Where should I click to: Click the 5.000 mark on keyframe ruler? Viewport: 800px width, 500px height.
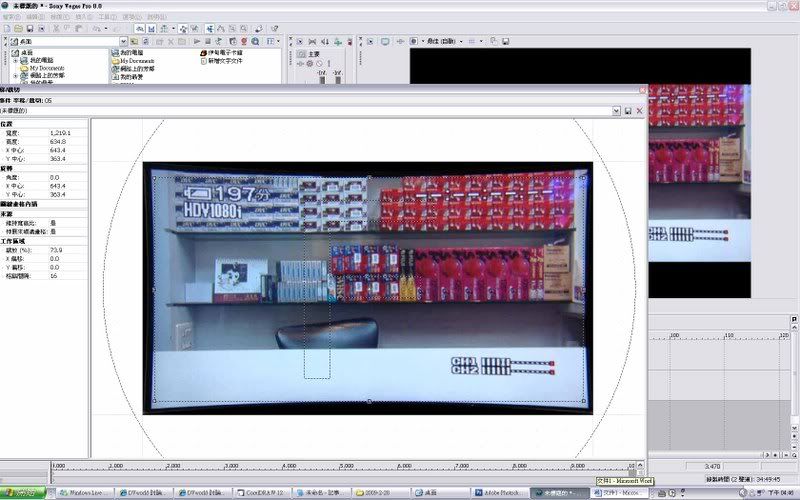tap(346, 466)
